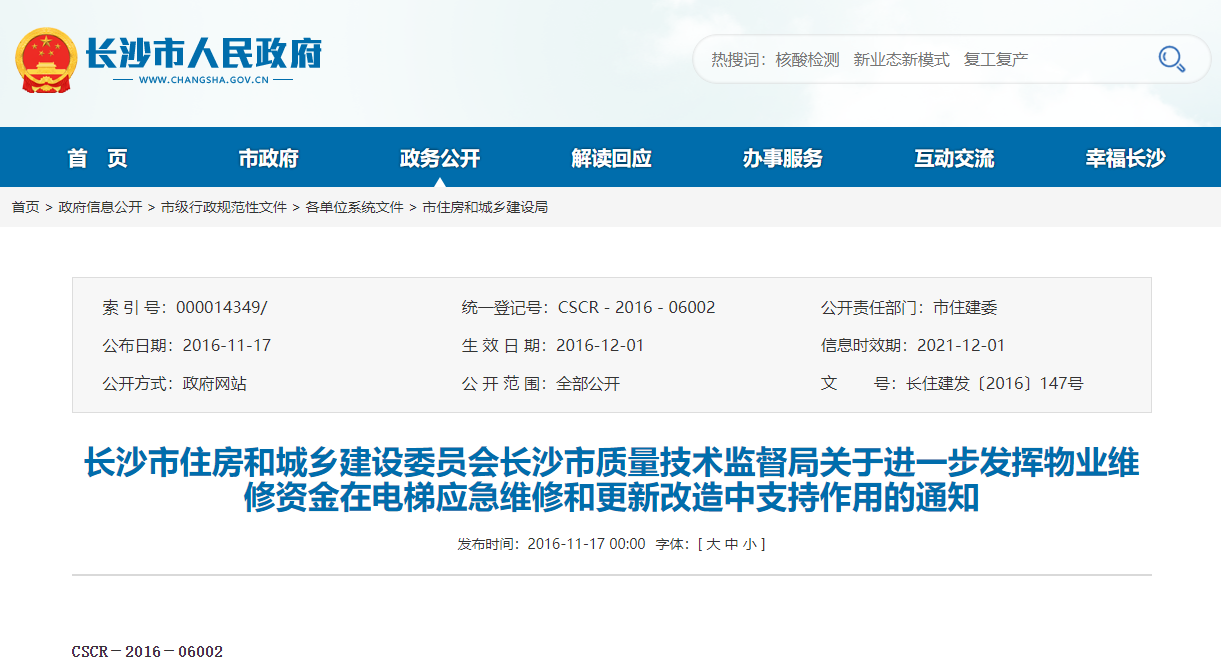The image size is (1221, 670).
Task: Open the 首页 navigation tab
Action: tap(98, 158)
